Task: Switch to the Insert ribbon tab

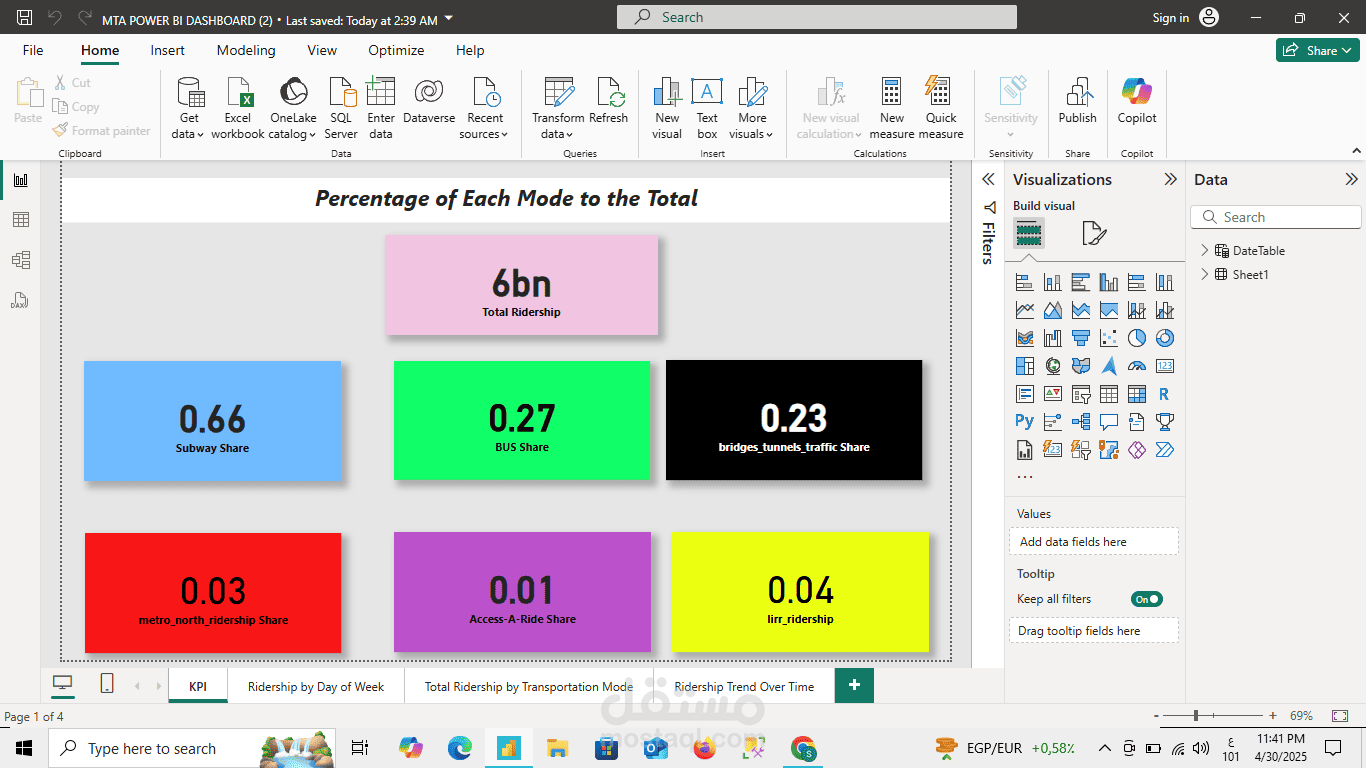Action: click(x=168, y=50)
